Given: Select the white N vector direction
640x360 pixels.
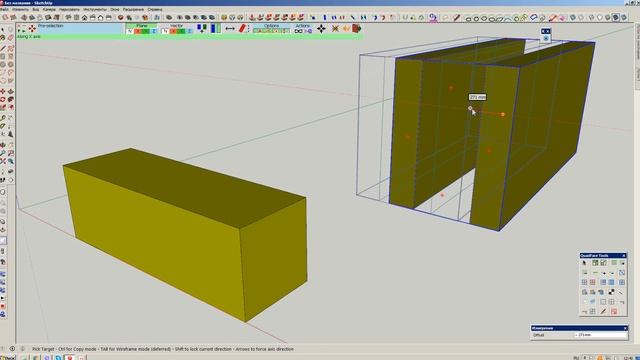Looking at the screenshot, I should coord(165,31).
